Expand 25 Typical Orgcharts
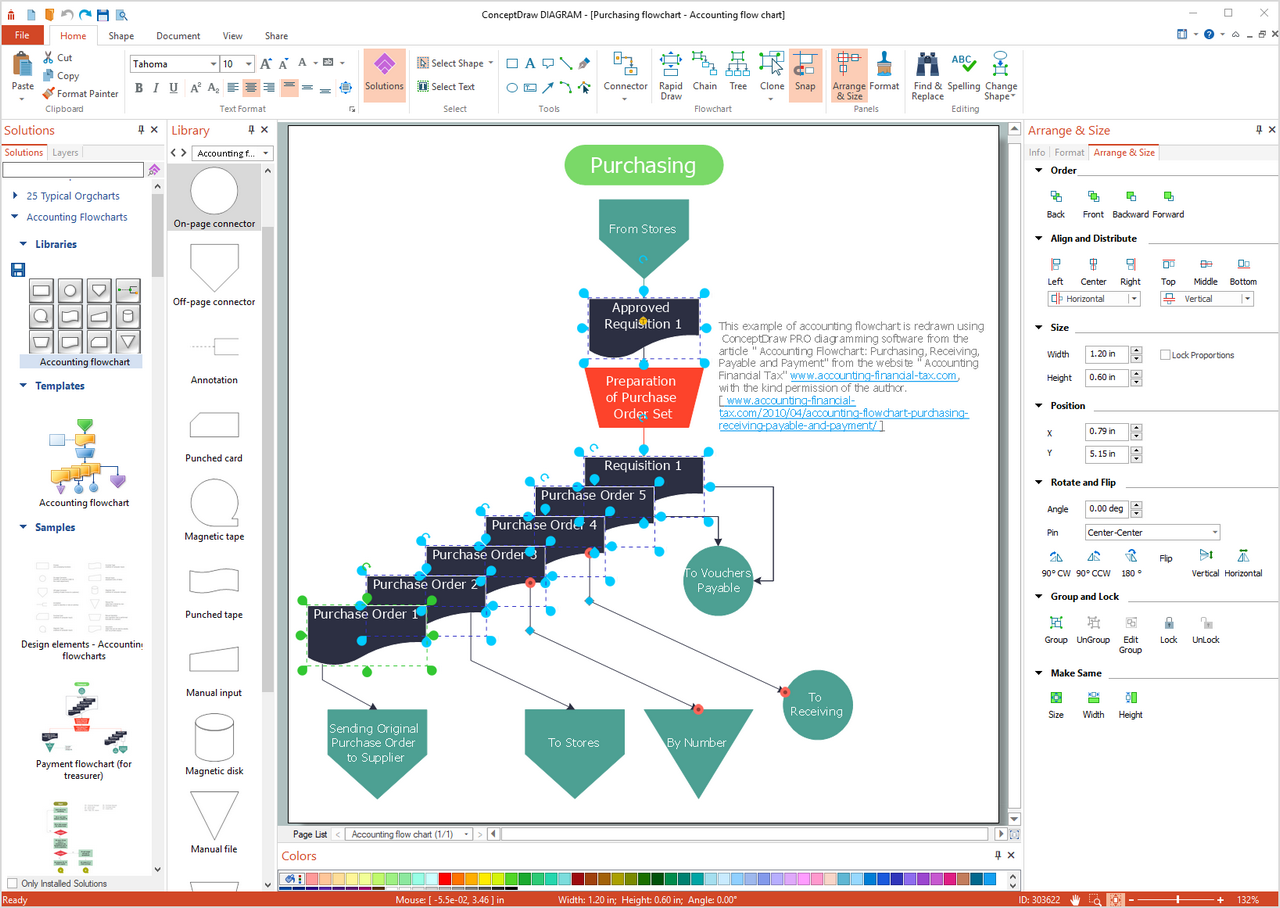 pyautogui.click(x=15, y=196)
